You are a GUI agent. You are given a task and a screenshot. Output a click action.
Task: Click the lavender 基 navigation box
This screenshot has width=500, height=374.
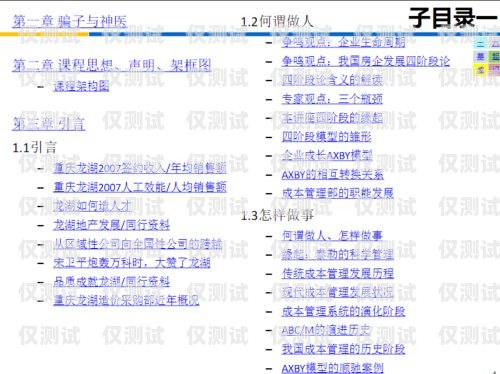480,56
